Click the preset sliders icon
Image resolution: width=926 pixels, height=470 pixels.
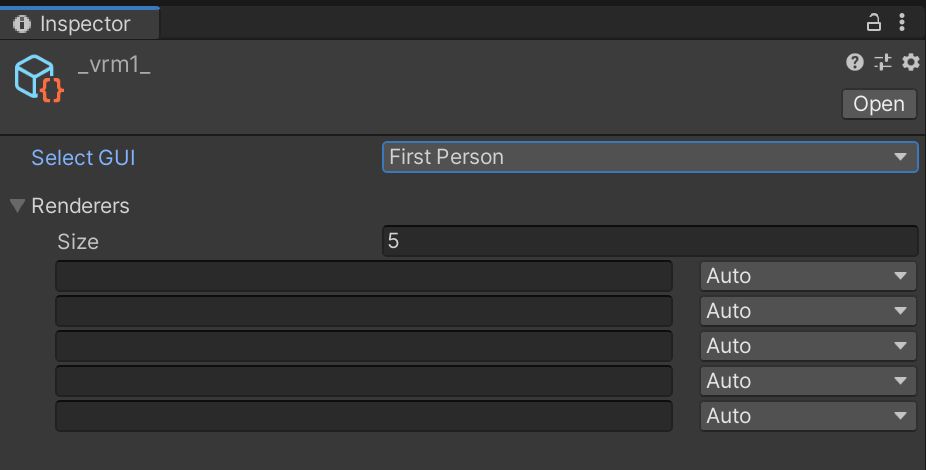pos(883,62)
